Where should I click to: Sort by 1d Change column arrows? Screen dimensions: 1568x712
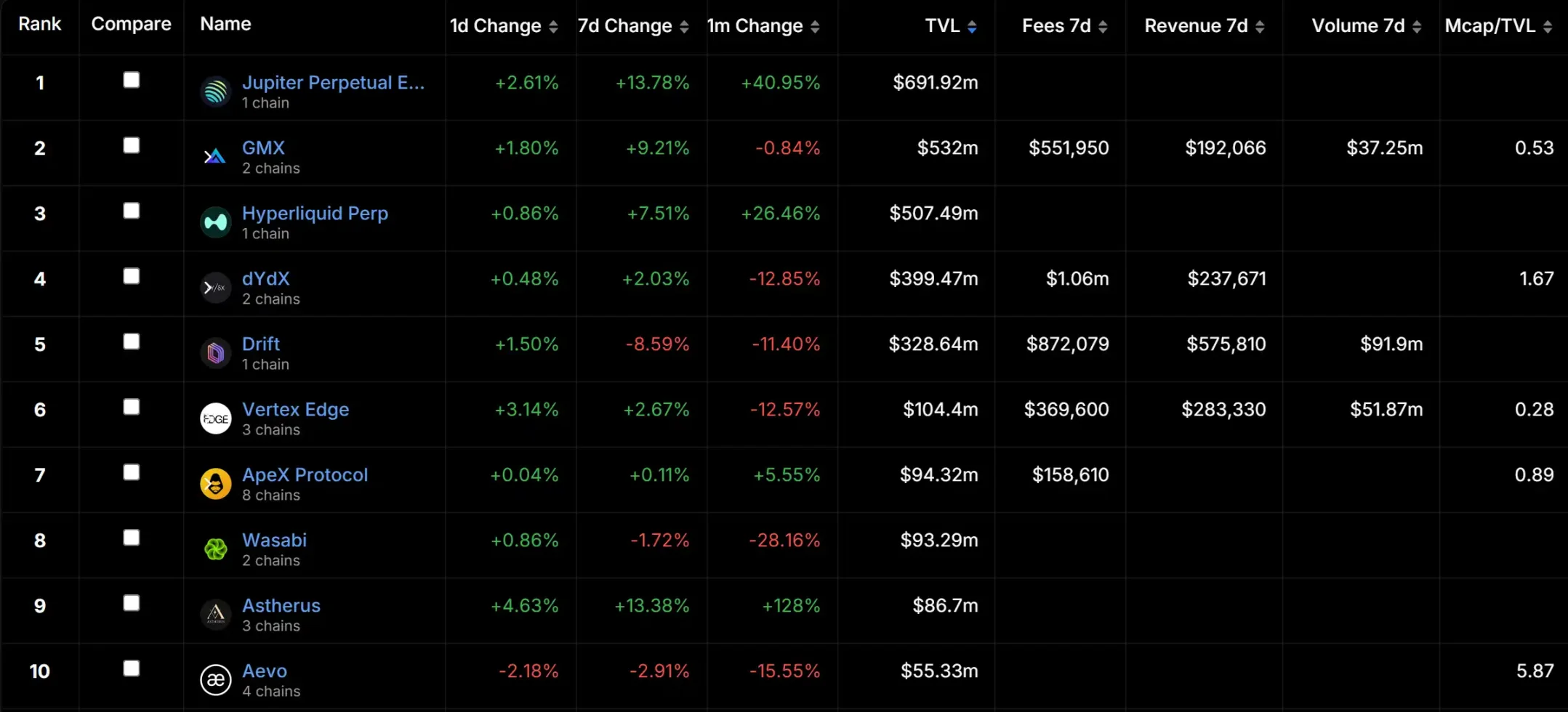point(553,27)
